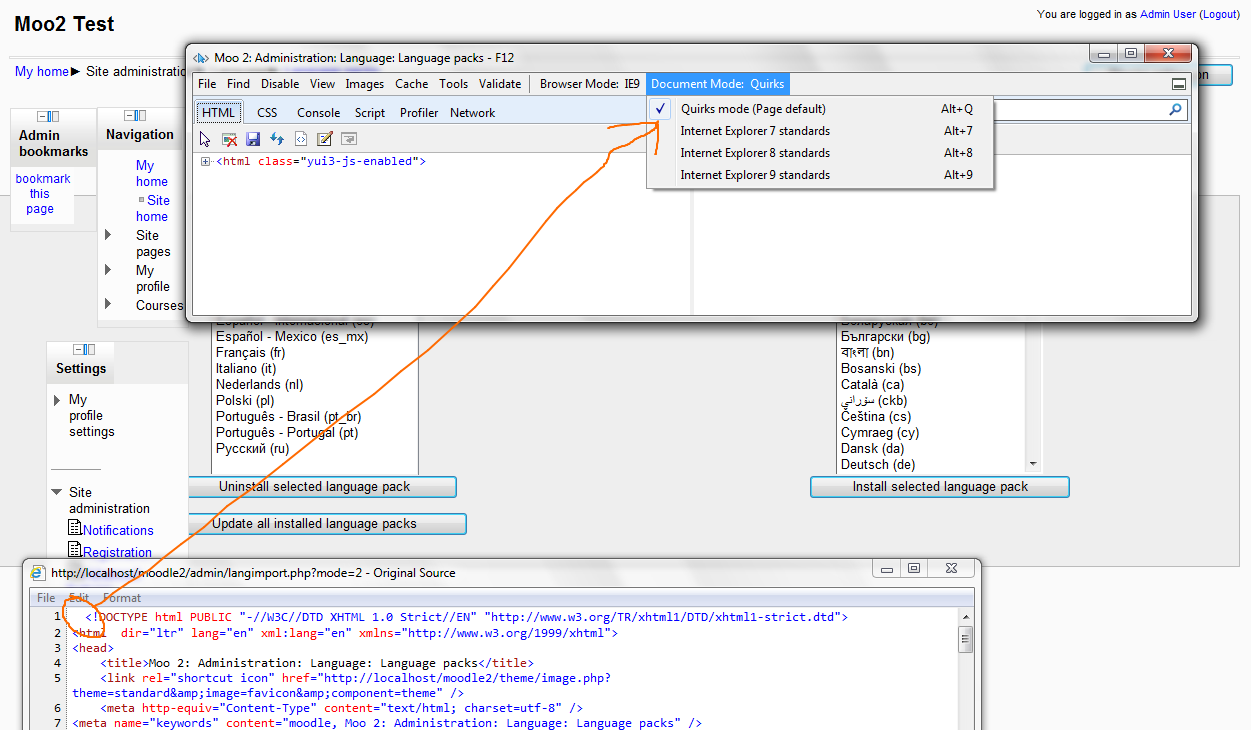Click hide block icon on Admin bookmarks block

44,117
